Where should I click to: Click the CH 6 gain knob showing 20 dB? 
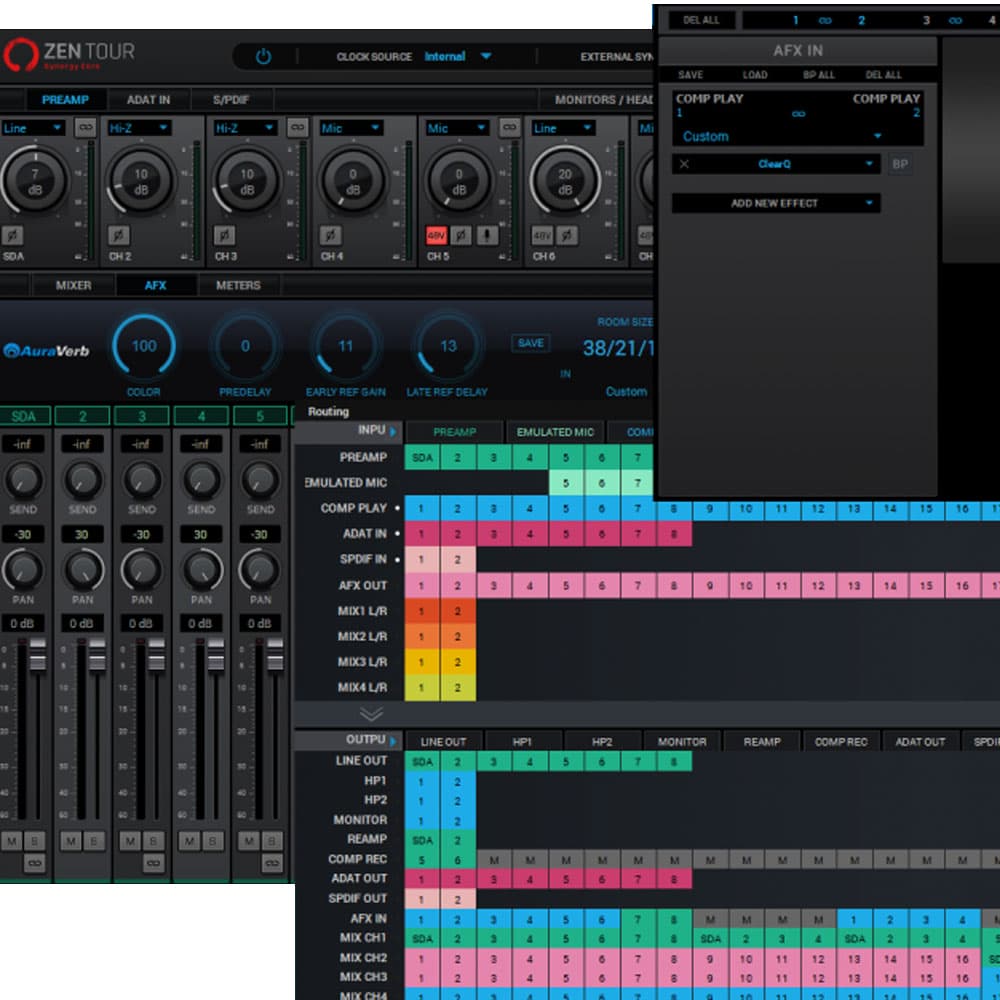565,181
